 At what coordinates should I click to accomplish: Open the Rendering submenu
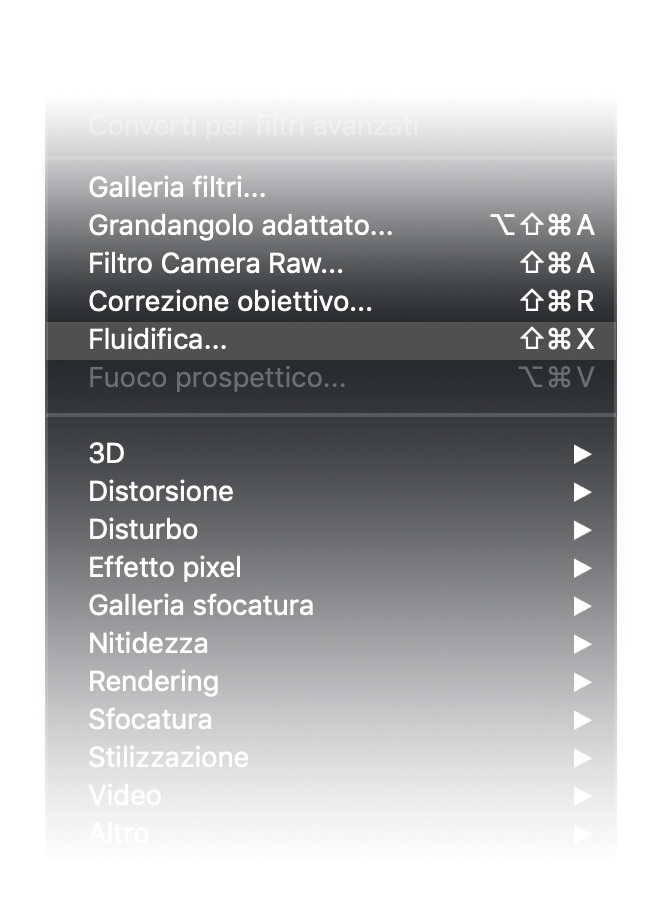click(153, 682)
